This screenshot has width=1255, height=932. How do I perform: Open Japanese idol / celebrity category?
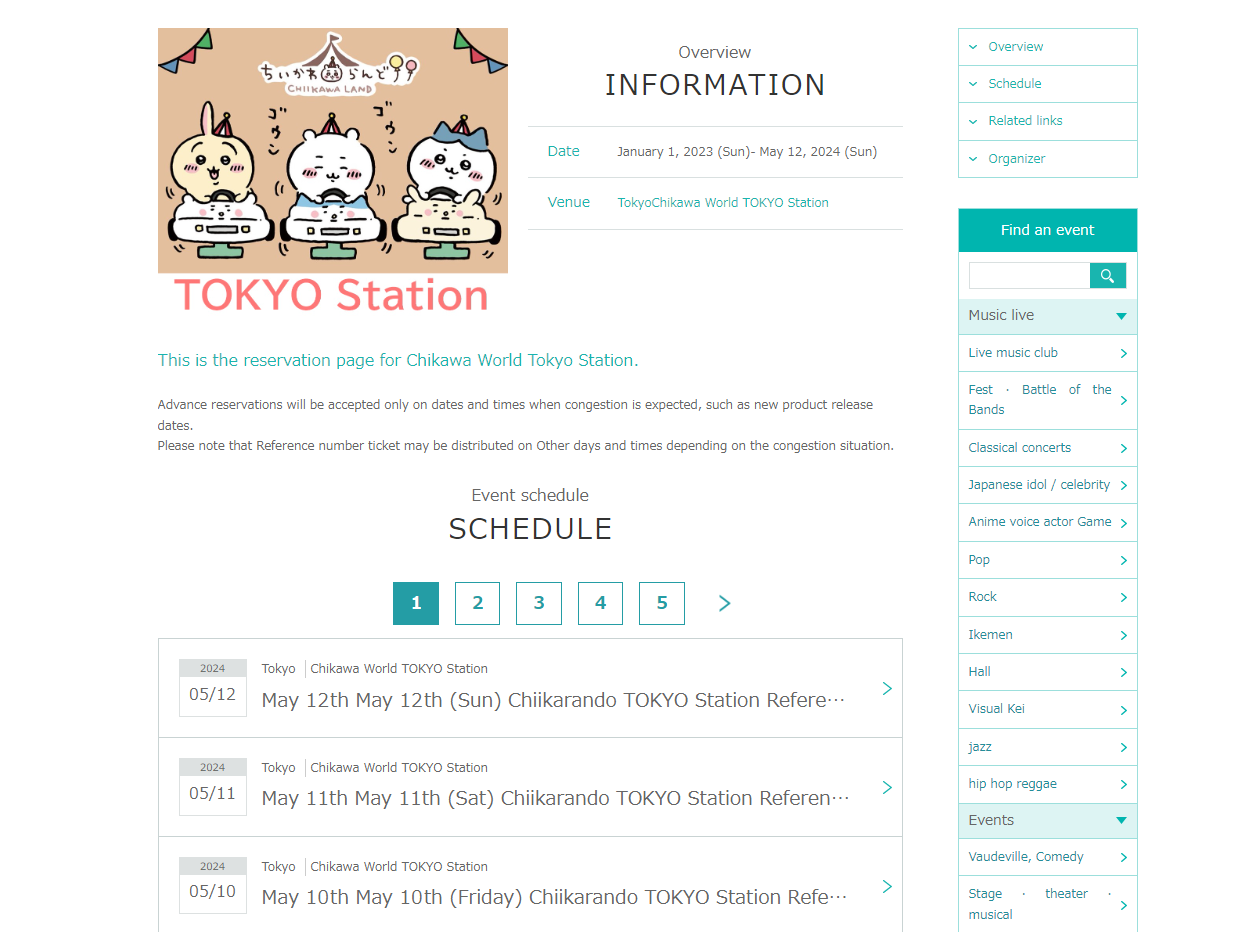click(x=1039, y=485)
